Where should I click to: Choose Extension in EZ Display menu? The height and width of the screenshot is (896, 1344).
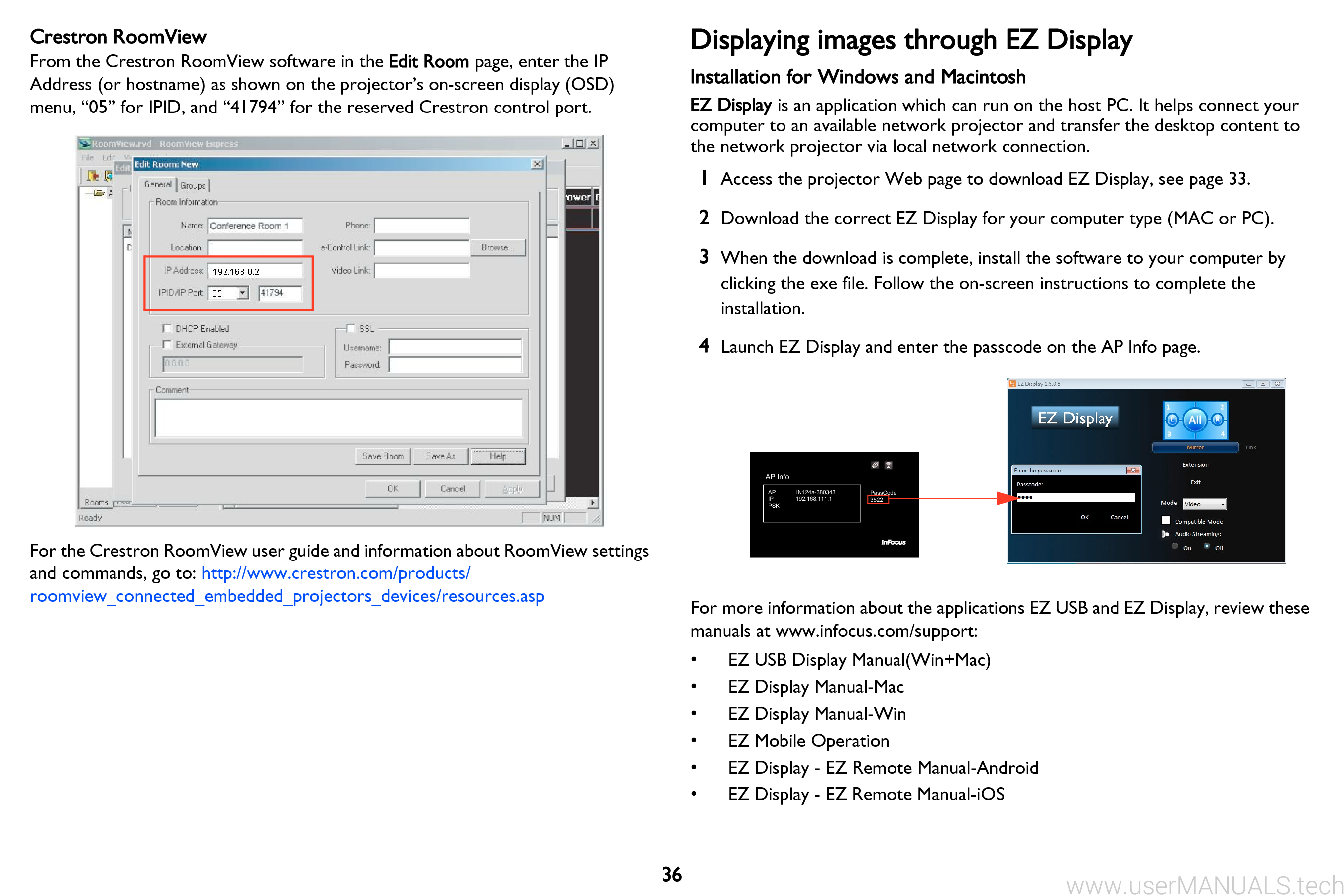click(1195, 465)
